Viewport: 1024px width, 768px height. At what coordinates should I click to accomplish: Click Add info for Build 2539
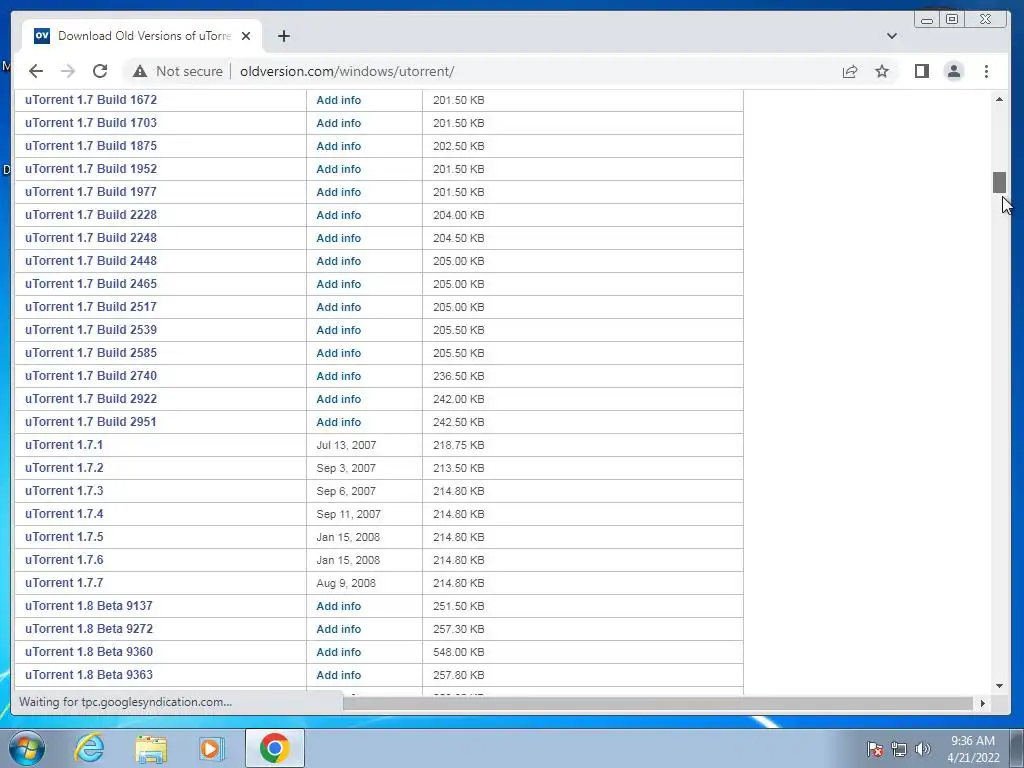338,330
